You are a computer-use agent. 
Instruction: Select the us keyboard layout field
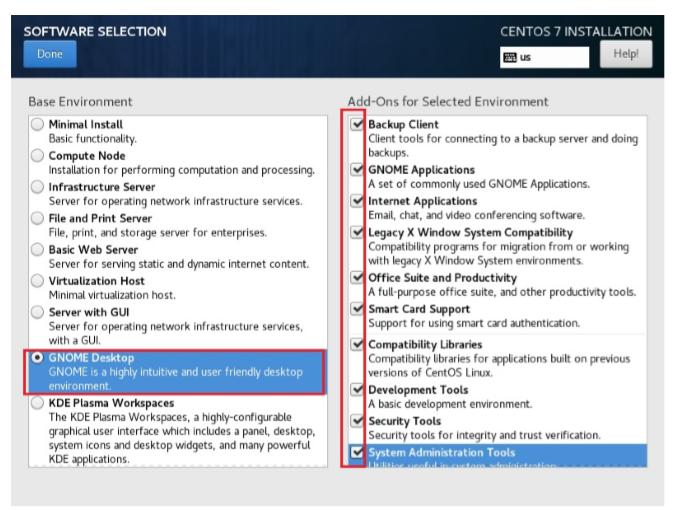(x=546, y=57)
